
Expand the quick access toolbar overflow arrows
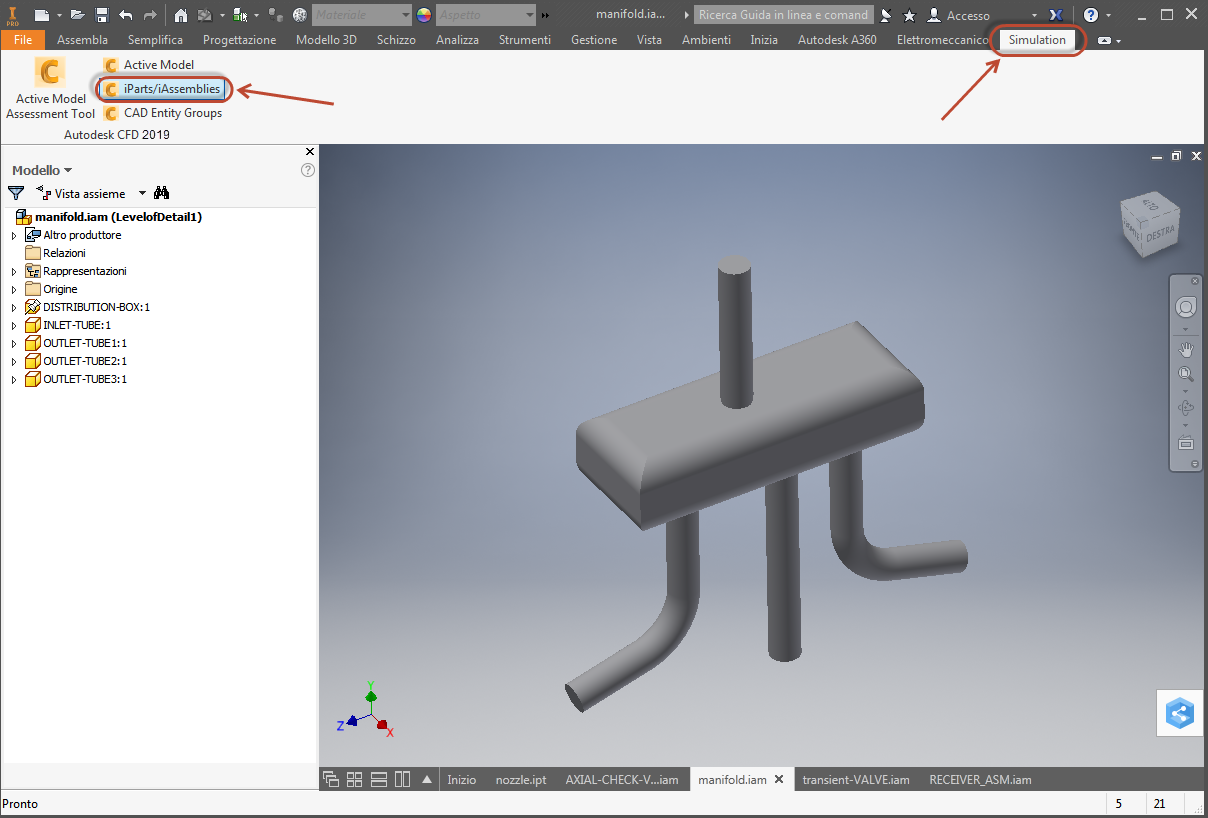[x=546, y=16]
